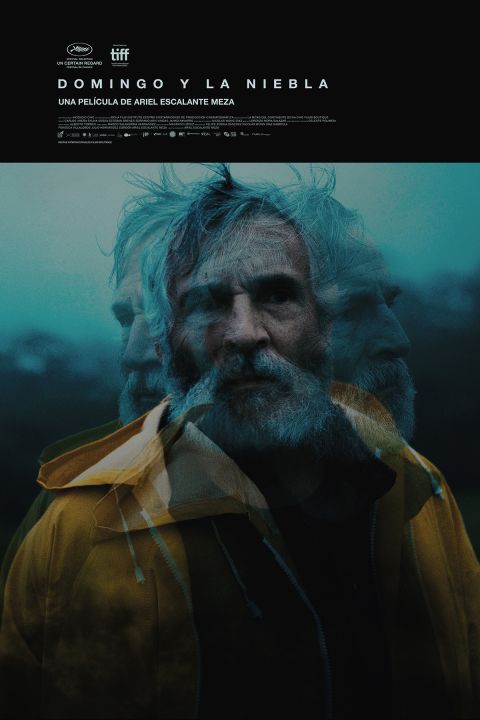The width and height of the screenshot is (480, 720).
Task: Click the bearded man's central face on the poster
Action: [x=249, y=326]
